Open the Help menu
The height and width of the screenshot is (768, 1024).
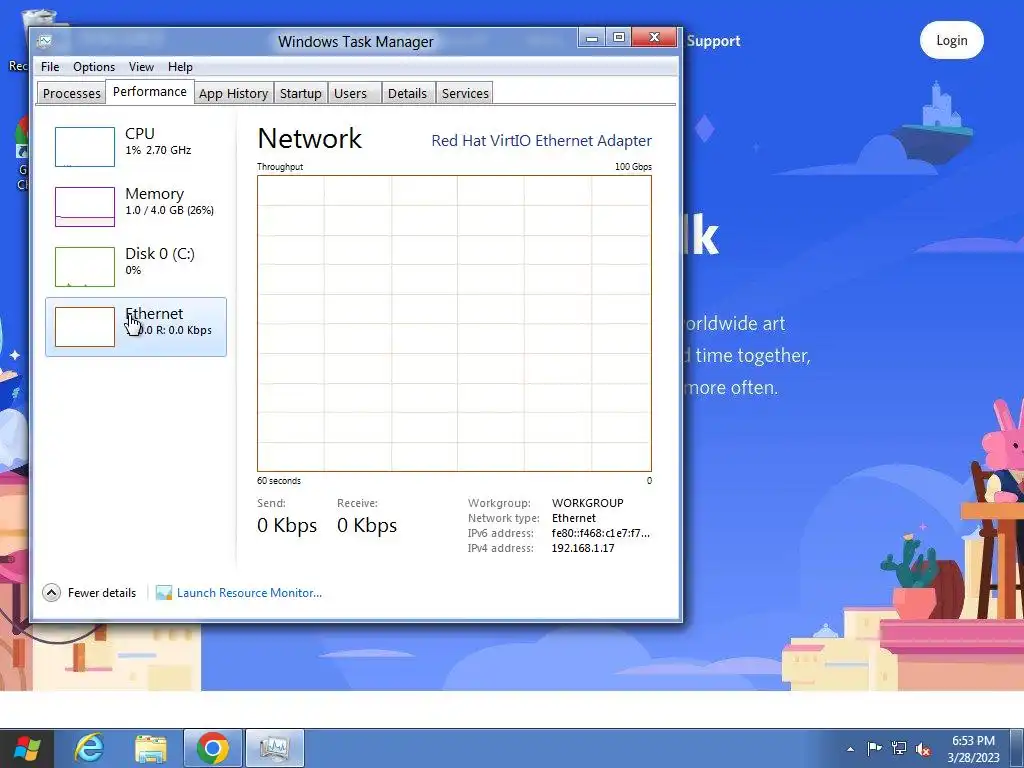[180, 67]
